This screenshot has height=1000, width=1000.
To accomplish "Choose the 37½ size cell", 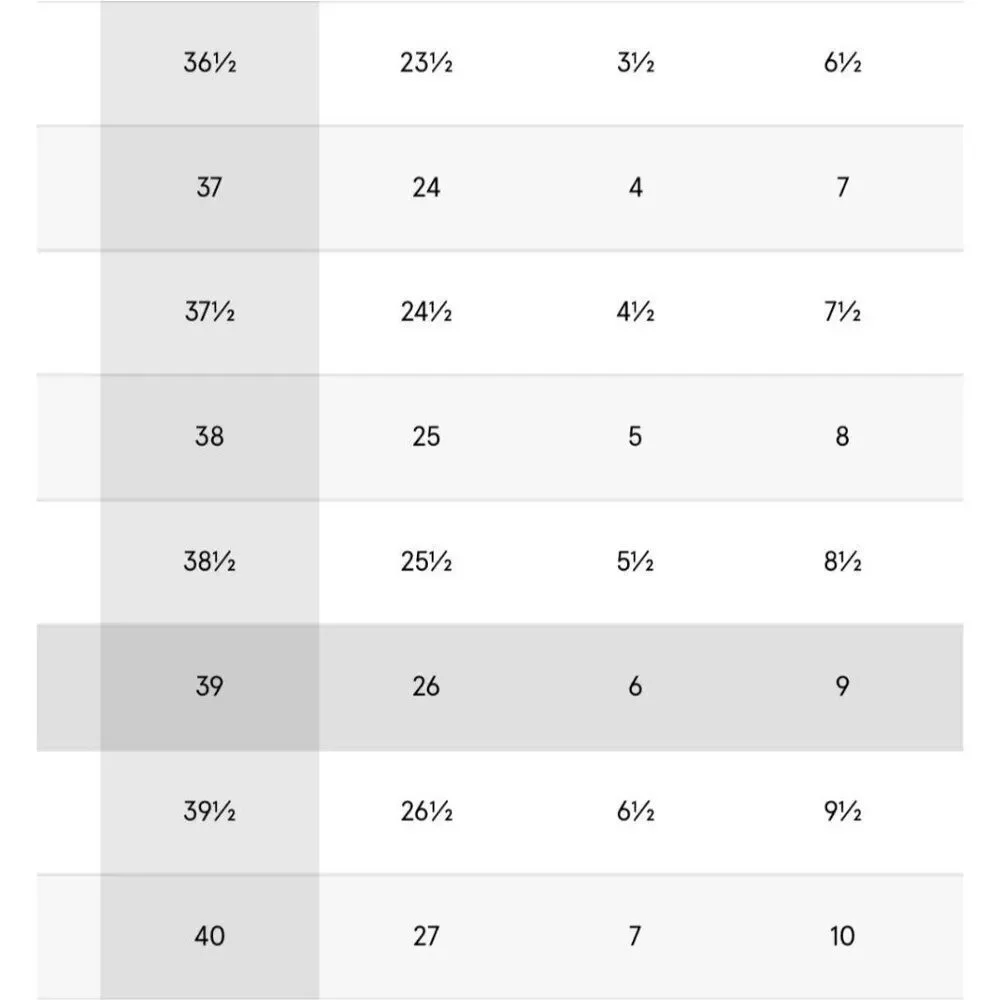I will [209, 312].
